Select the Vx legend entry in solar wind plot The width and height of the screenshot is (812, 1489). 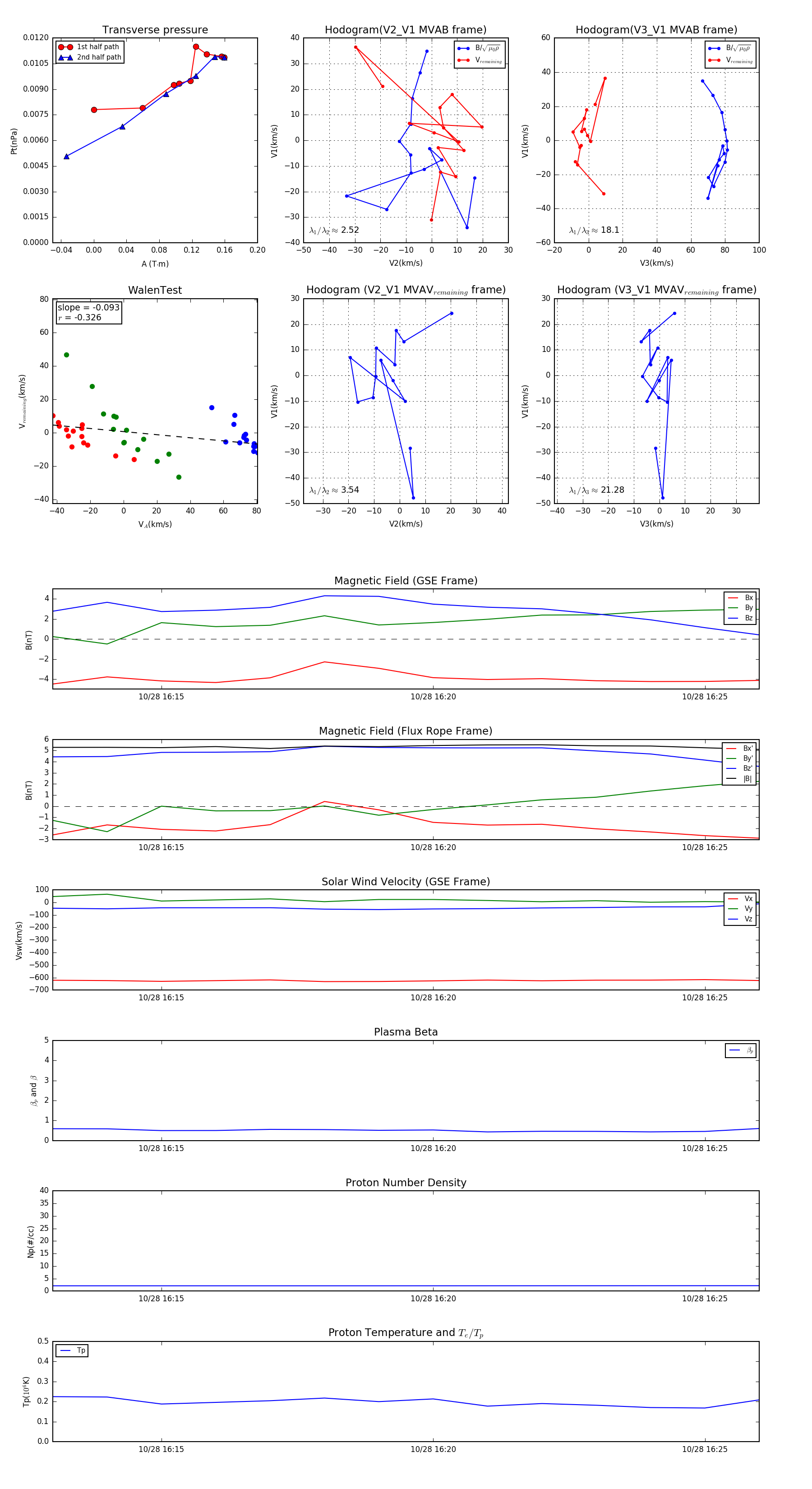point(740,898)
